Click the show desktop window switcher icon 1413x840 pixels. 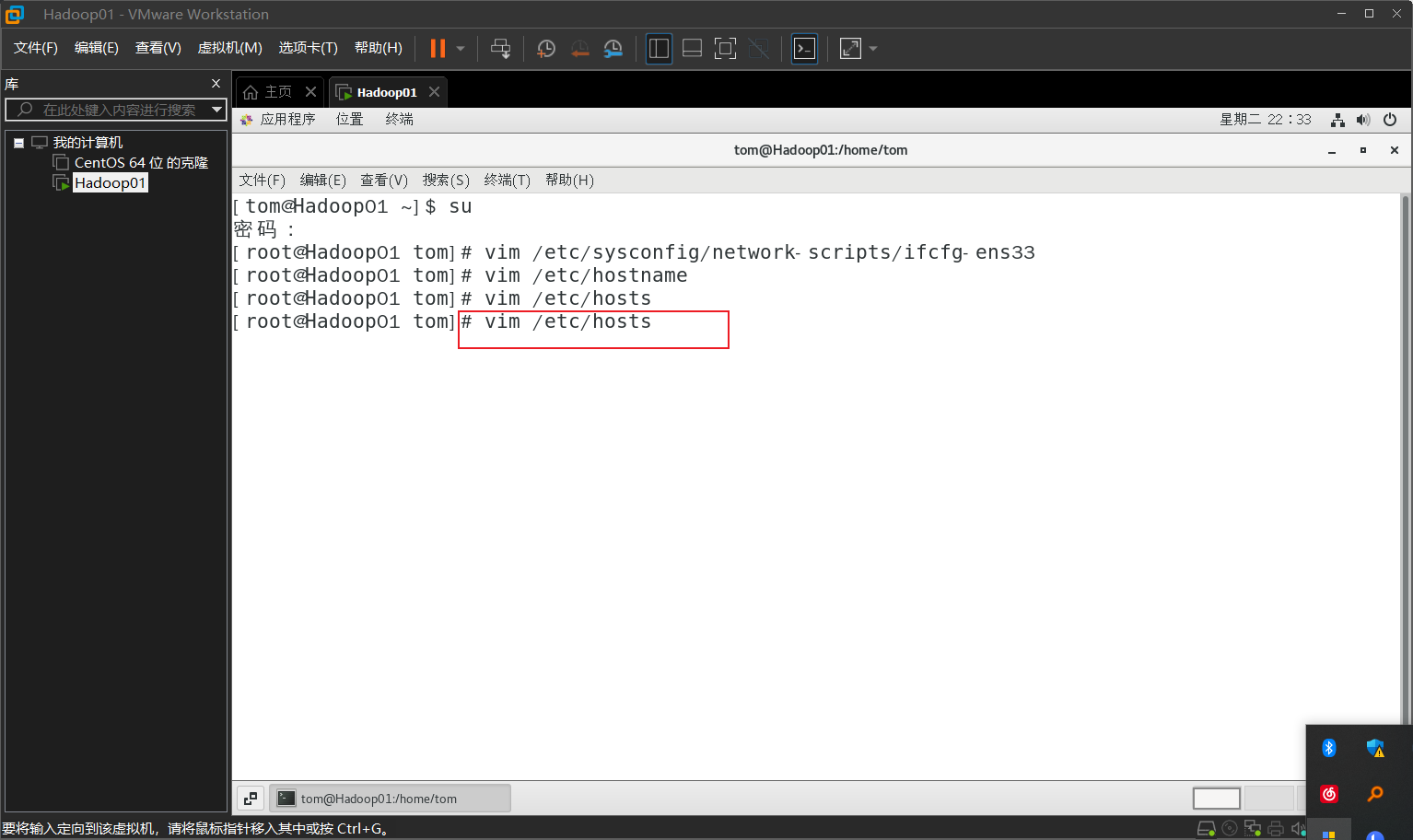click(x=251, y=799)
